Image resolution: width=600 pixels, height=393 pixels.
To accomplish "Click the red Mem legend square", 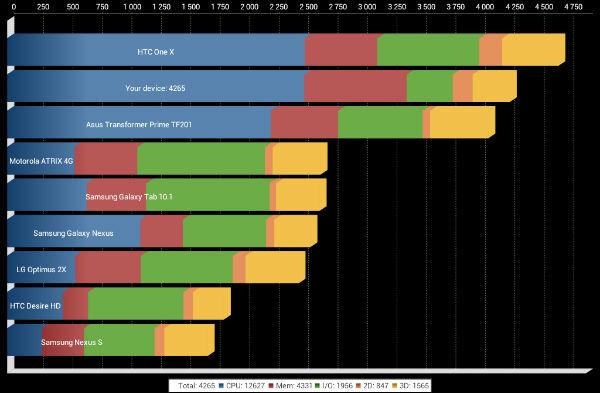I will point(271,385).
